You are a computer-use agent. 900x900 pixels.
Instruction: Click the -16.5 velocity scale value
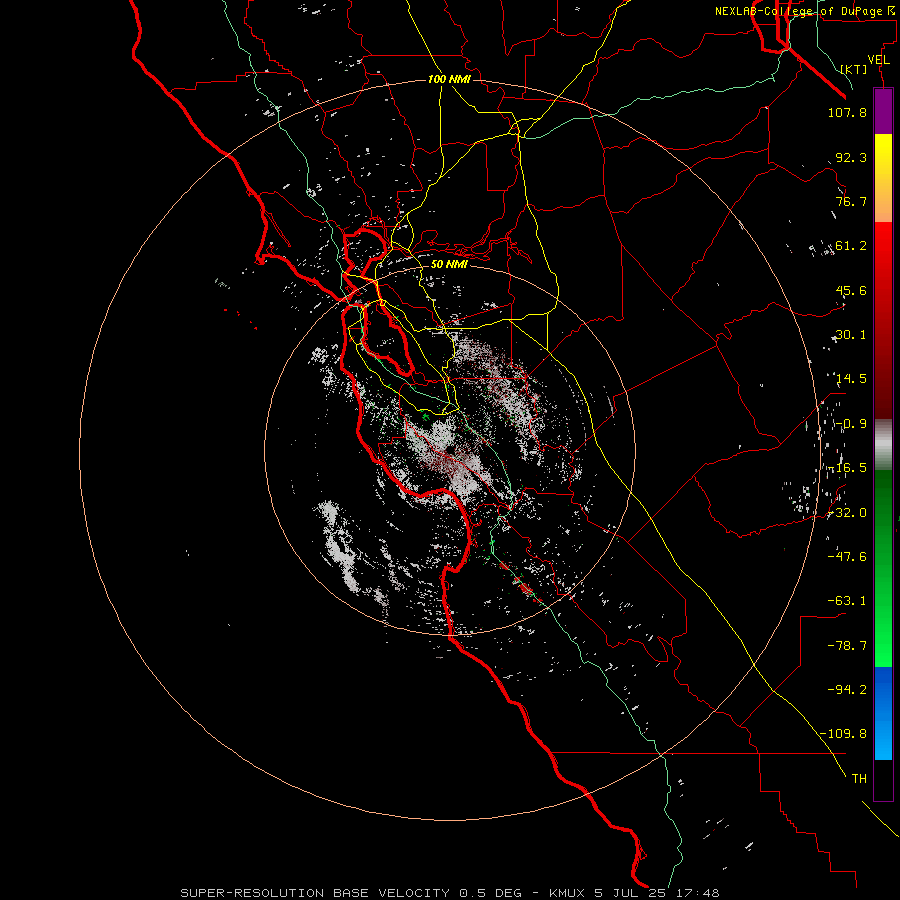tap(847, 468)
